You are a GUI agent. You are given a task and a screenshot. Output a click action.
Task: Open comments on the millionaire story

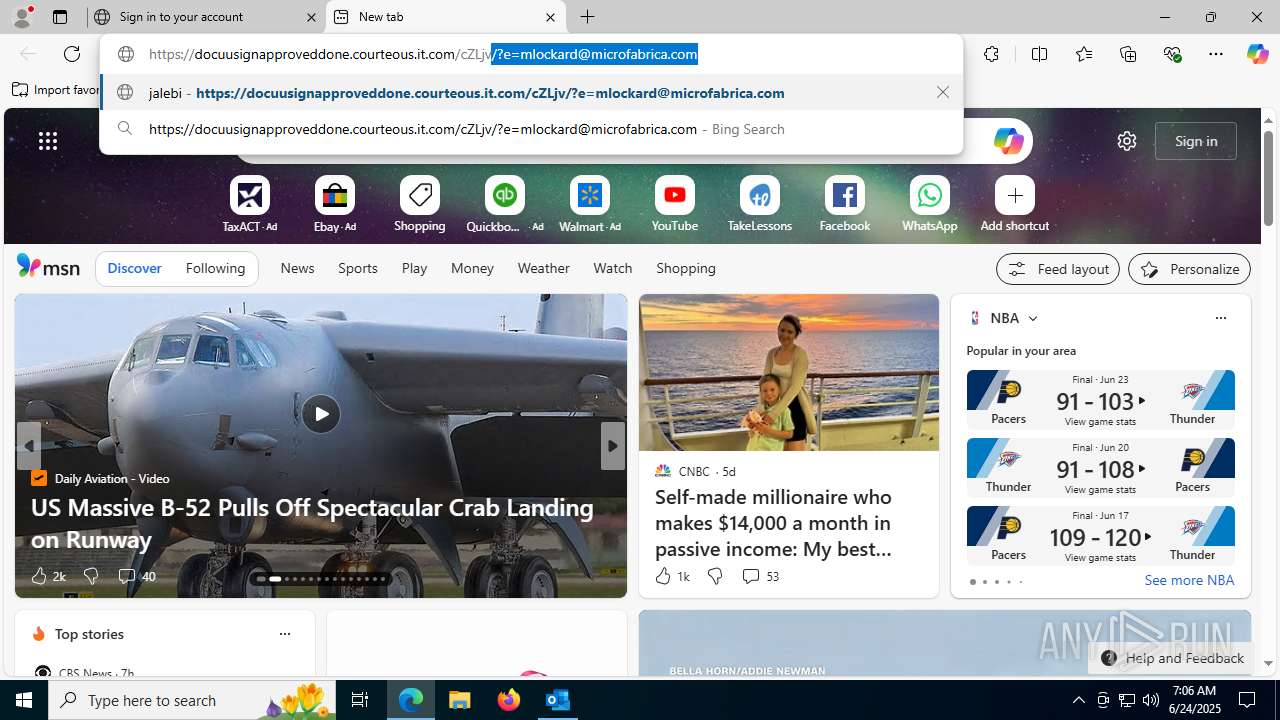point(760,576)
